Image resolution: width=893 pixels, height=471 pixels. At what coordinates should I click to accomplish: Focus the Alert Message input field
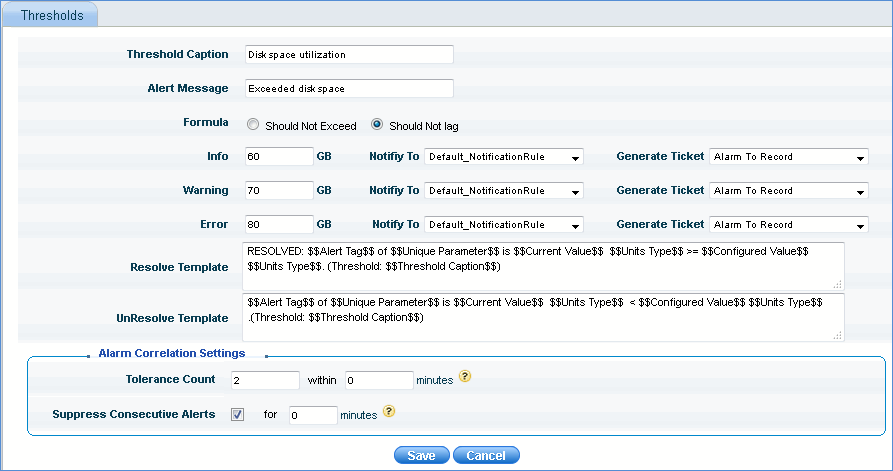point(348,89)
